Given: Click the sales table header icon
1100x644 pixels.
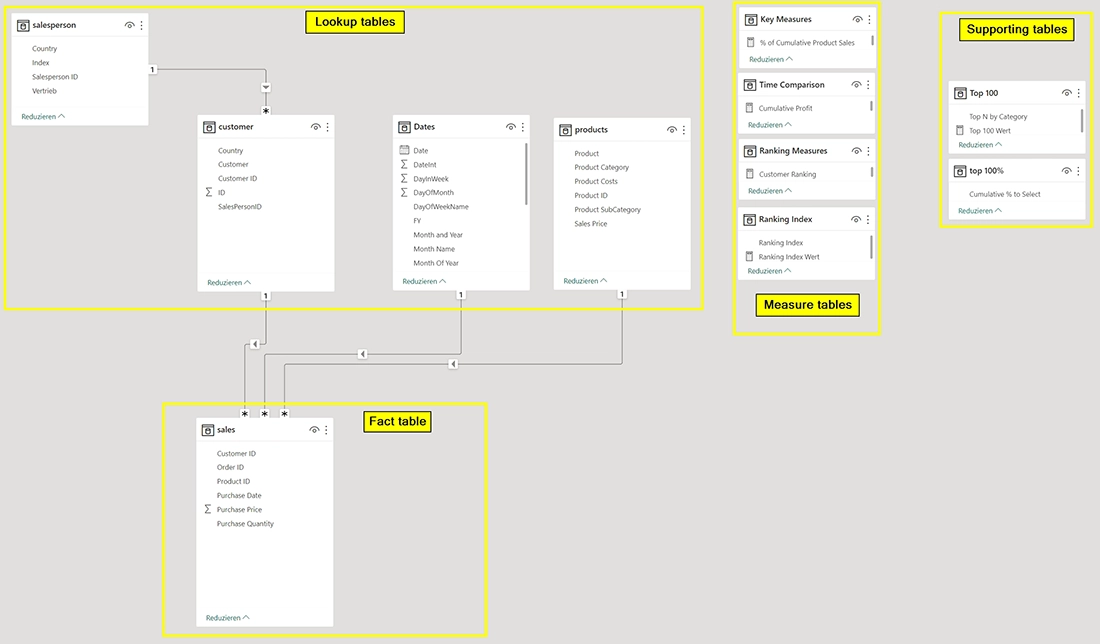Looking at the screenshot, I should click(x=208, y=430).
